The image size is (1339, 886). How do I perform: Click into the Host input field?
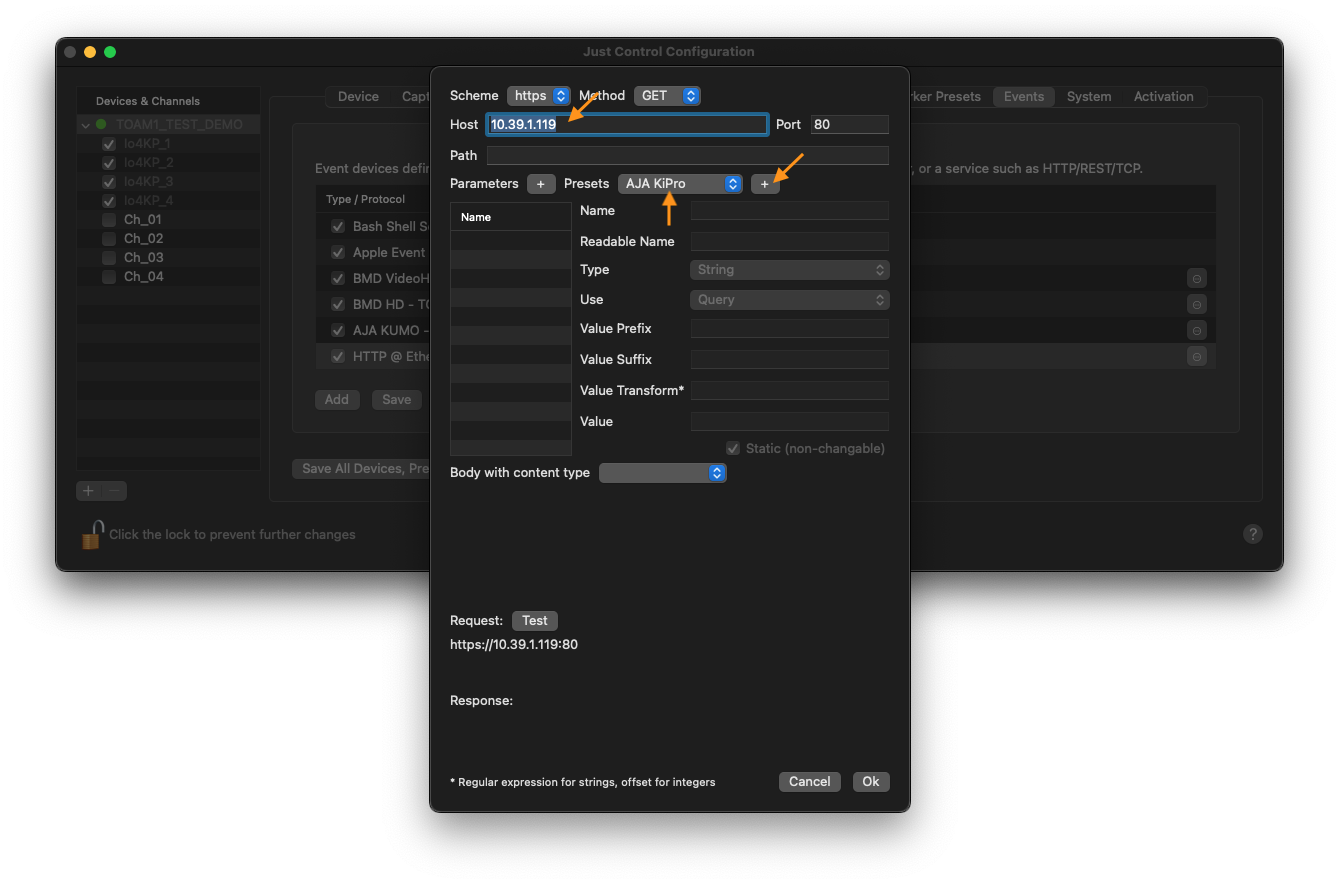tap(627, 125)
